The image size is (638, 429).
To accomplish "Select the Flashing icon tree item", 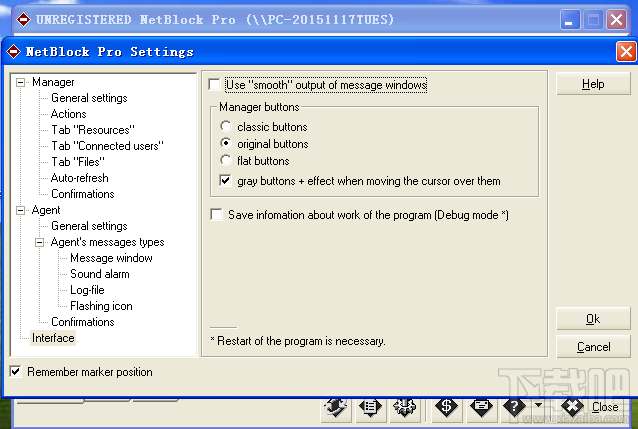I will (101, 306).
